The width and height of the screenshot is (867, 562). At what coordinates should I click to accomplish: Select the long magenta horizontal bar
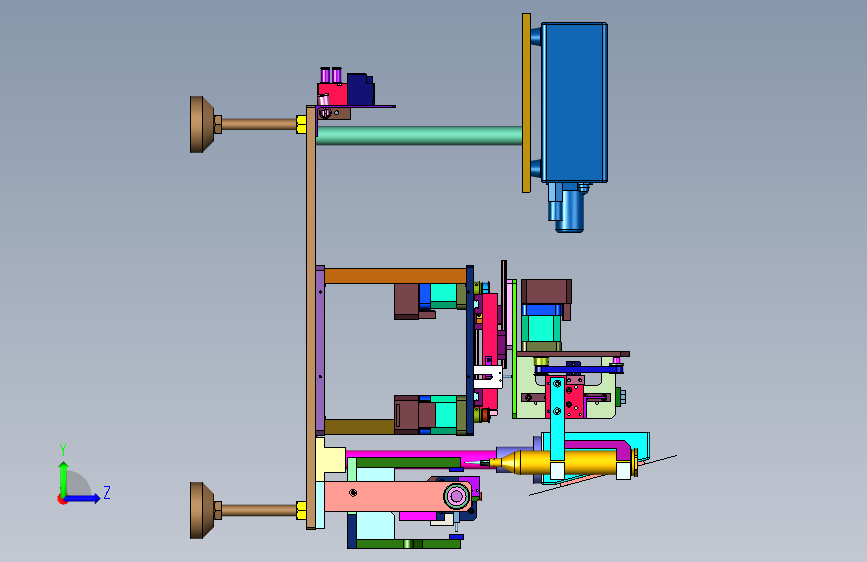[420, 454]
